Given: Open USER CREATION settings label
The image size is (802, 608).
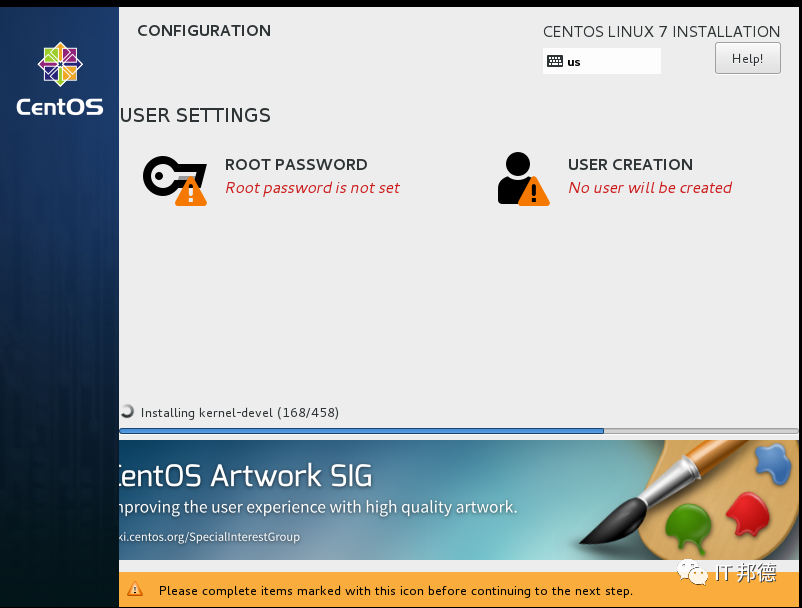Looking at the screenshot, I should pos(630,165).
